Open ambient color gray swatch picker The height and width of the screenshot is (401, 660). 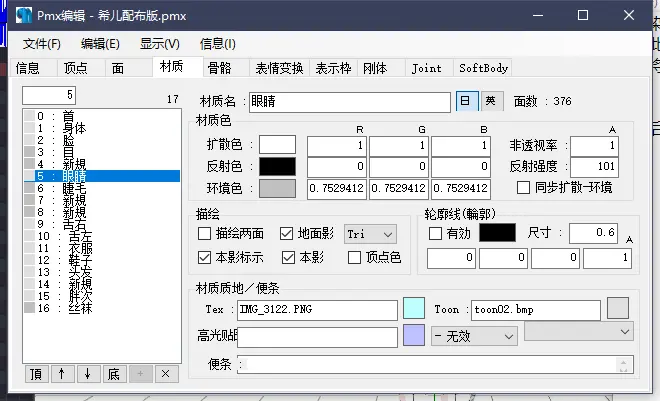277,189
